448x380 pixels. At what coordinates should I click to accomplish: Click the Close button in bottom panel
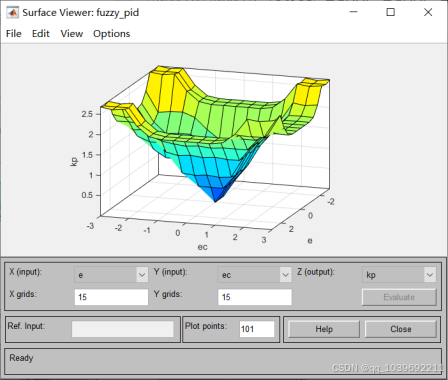point(401,329)
